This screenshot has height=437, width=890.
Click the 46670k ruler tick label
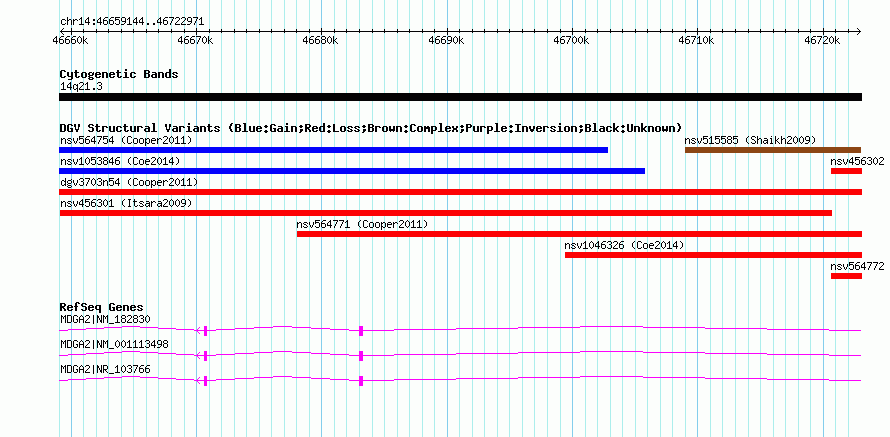click(x=196, y=40)
